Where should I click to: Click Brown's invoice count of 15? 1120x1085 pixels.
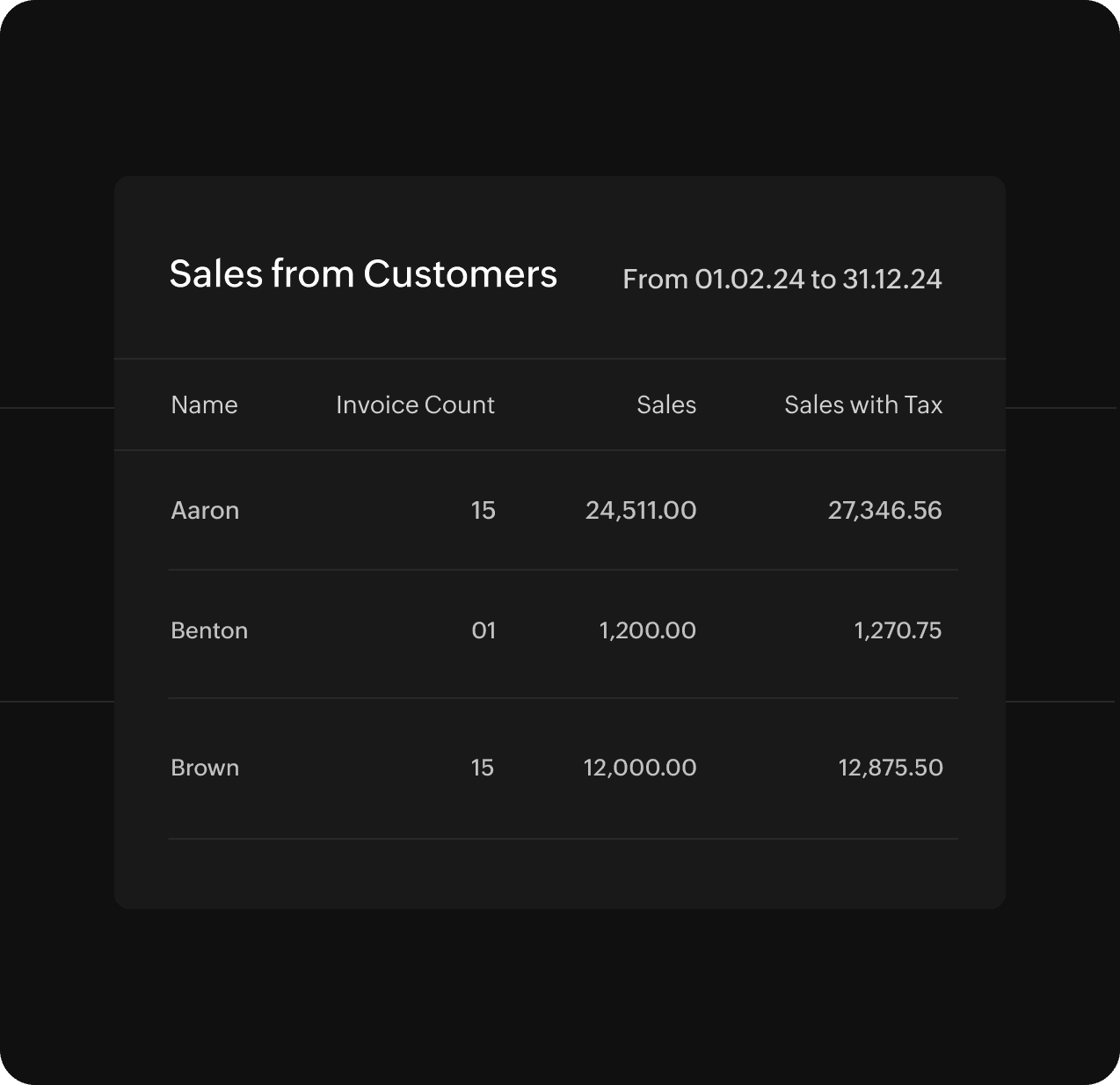[482, 768]
